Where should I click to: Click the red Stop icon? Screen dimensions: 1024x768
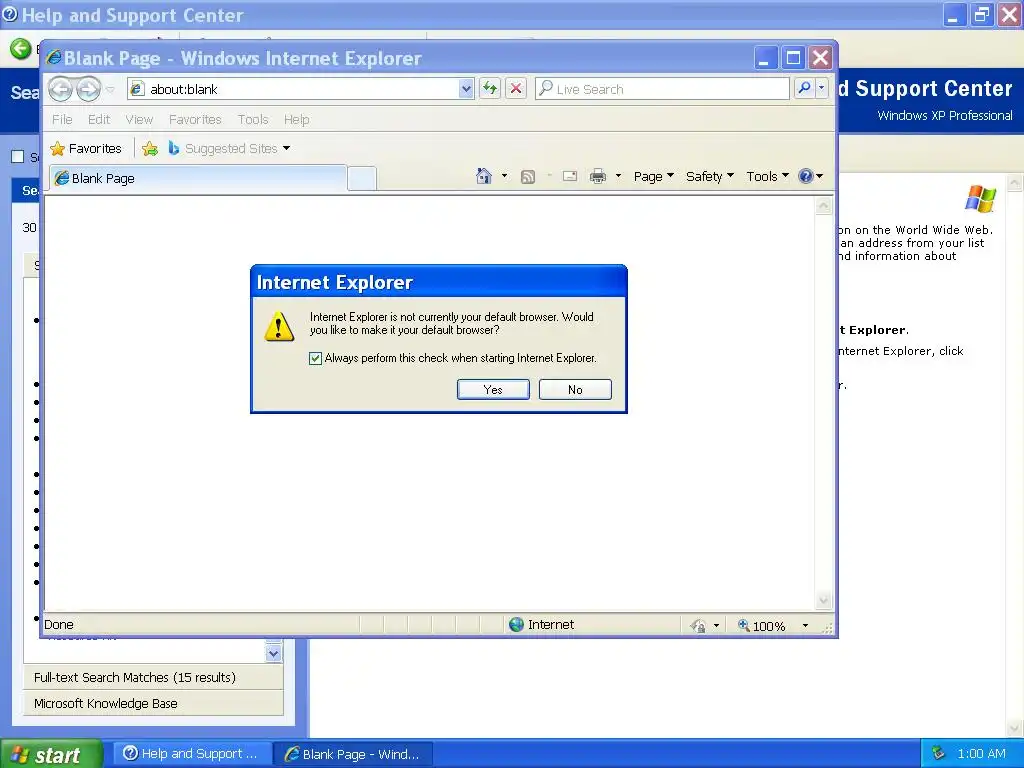(x=516, y=88)
